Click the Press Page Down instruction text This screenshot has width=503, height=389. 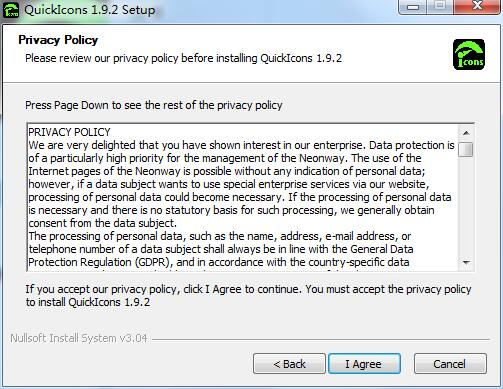(154, 105)
